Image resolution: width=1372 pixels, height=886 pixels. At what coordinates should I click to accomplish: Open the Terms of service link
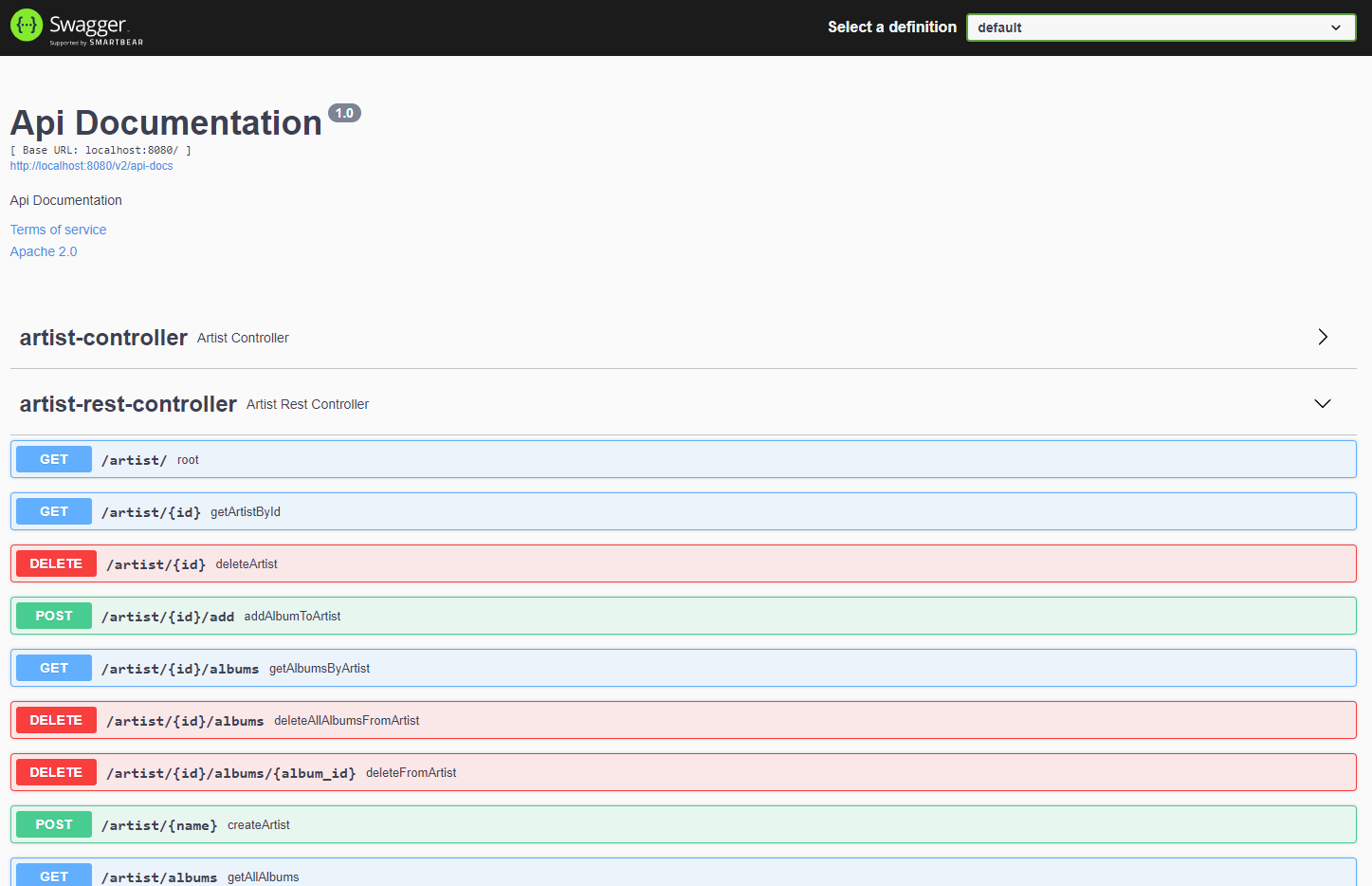pyautogui.click(x=58, y=230)
